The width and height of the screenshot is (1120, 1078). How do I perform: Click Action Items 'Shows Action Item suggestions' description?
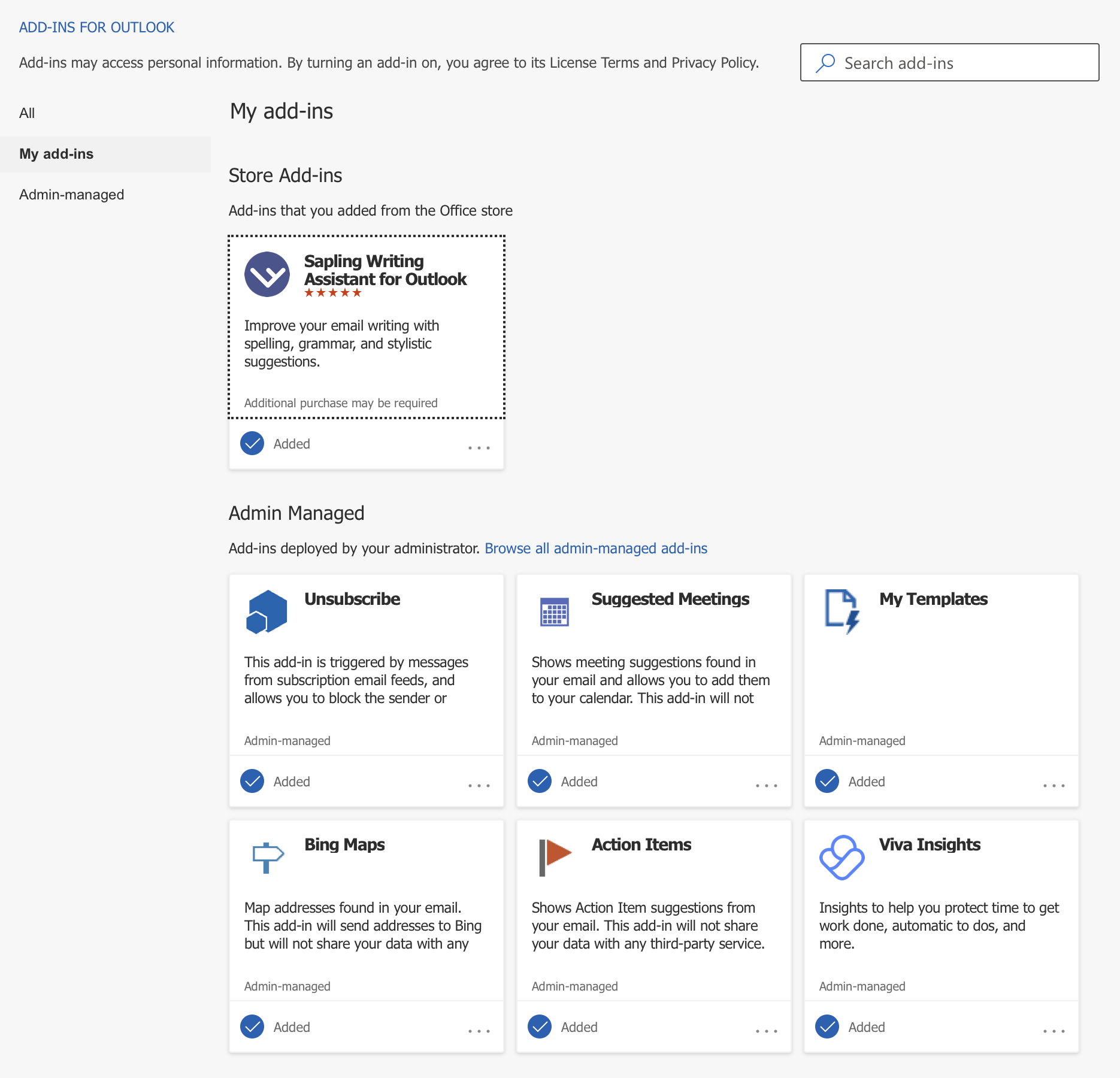click(648, 925)
